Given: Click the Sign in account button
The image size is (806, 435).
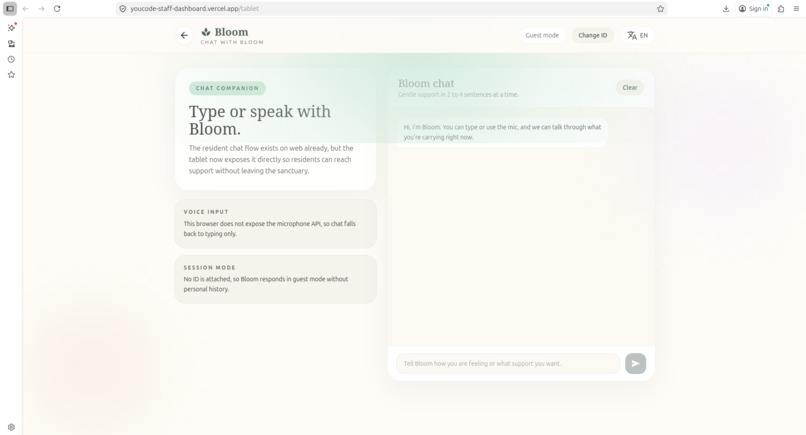Looking at the screenshot, I should tap(754, 9).
